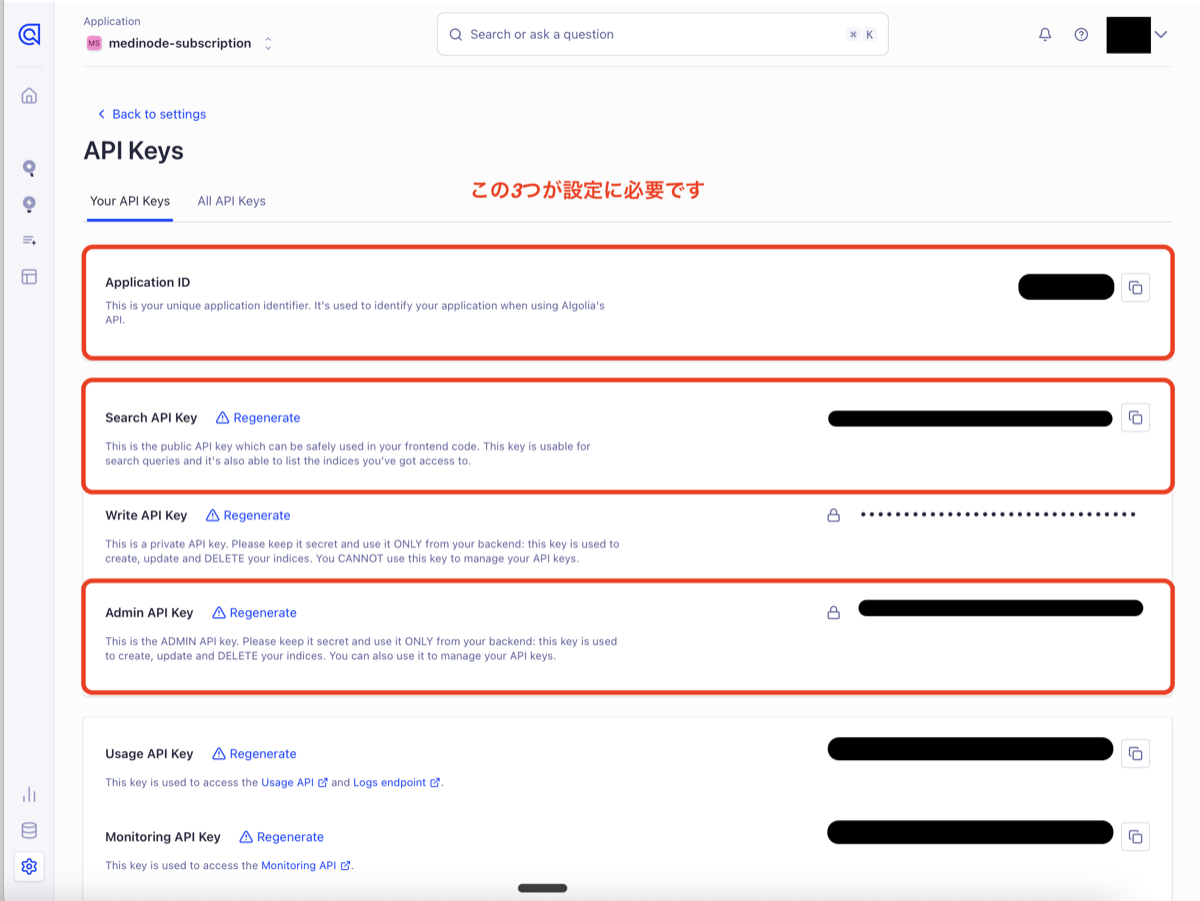Copy the Search API Key
This screenshot has height=901, width=1200.
click(1135, 418)
